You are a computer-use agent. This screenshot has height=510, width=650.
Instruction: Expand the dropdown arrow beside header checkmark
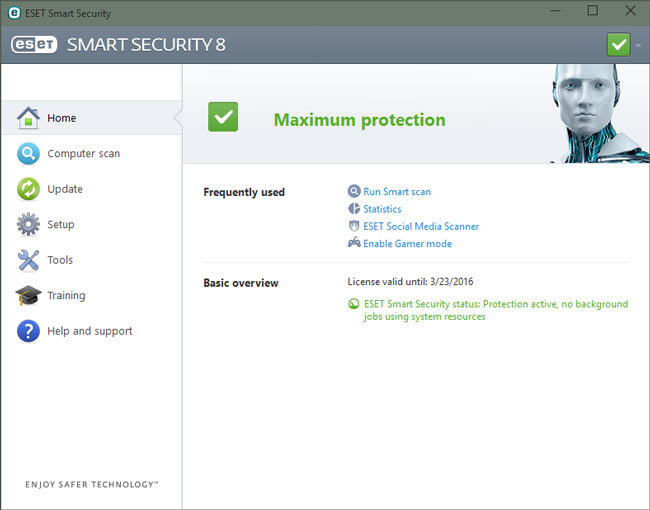pyautogui.click(x=638, y=45)
